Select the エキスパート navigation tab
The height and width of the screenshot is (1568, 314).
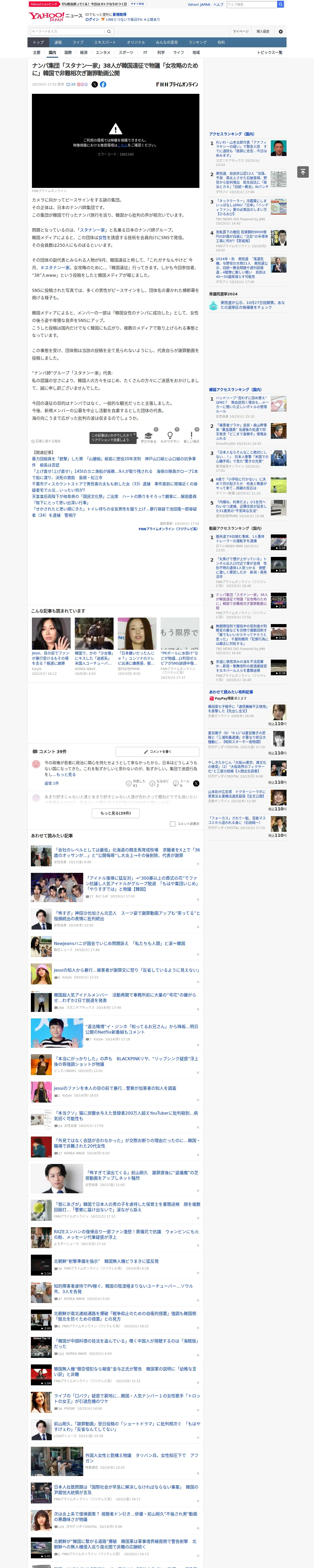105,43
